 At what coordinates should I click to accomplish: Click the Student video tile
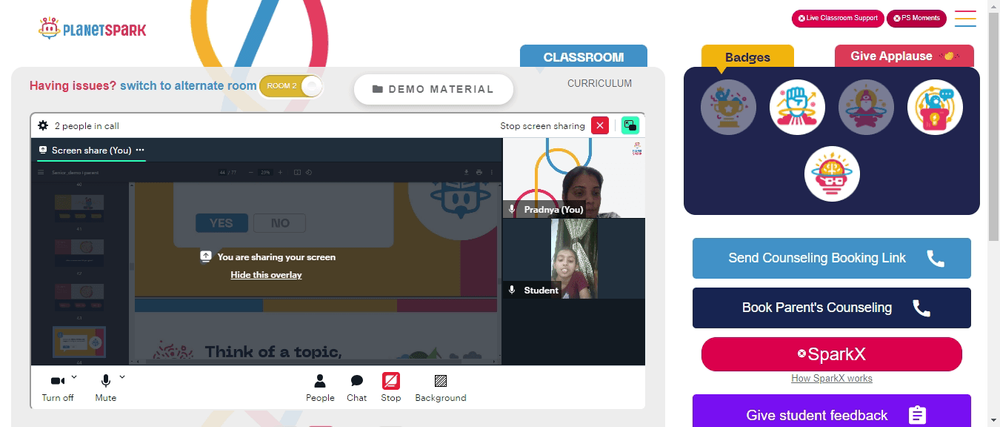coord(574,259)
